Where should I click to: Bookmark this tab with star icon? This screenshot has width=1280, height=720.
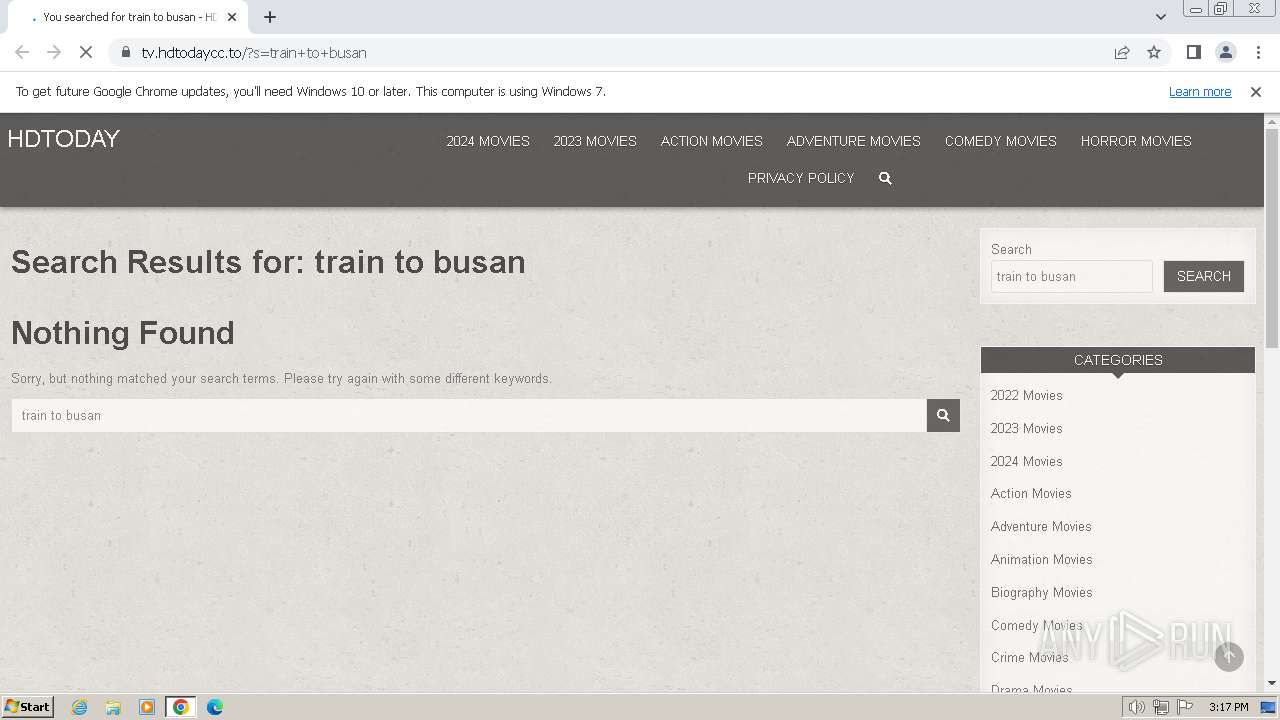coord(1154,52)
